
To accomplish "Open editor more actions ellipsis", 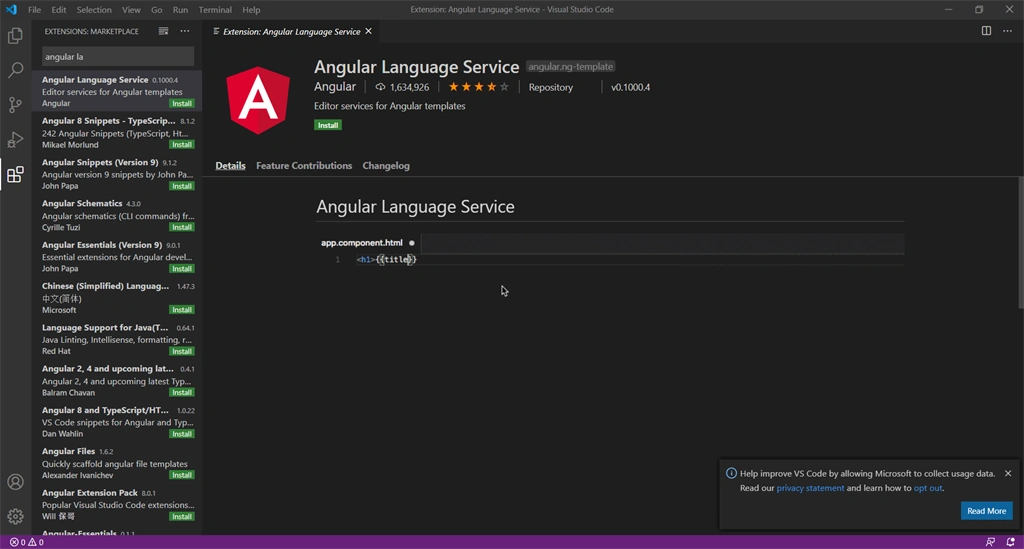I will 1007,31.
